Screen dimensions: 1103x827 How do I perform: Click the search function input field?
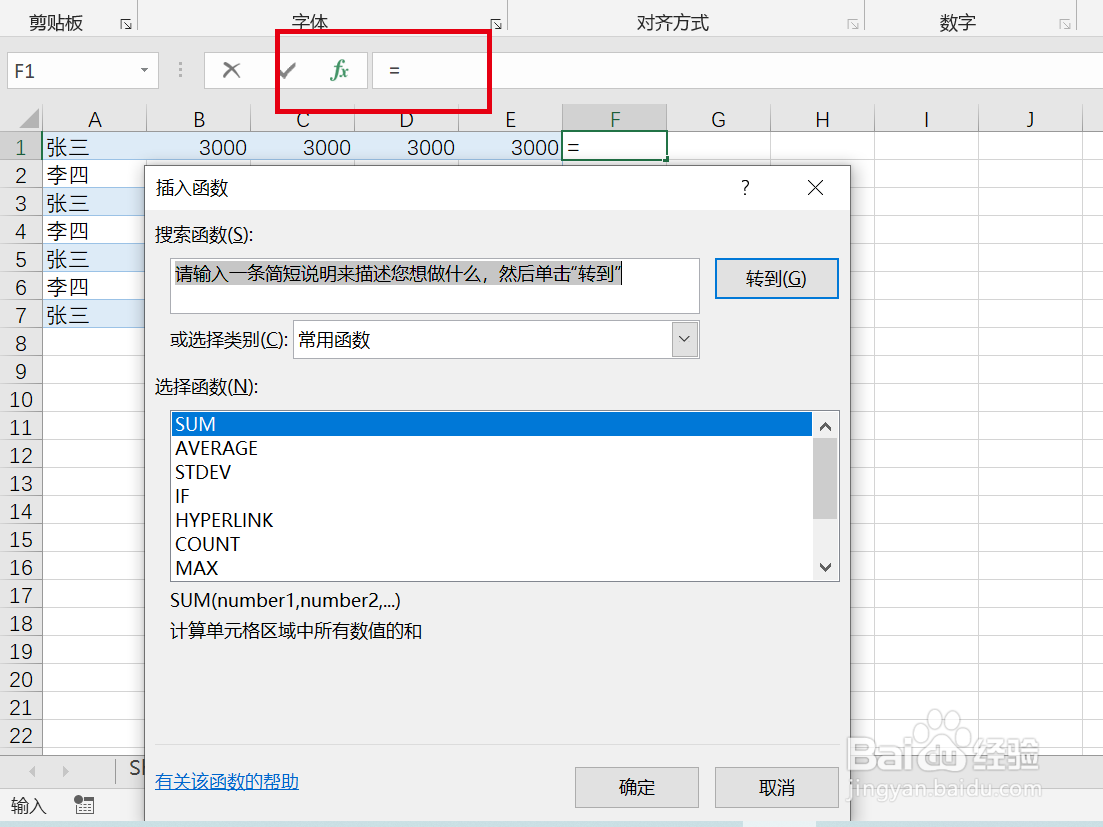(434, 284)
